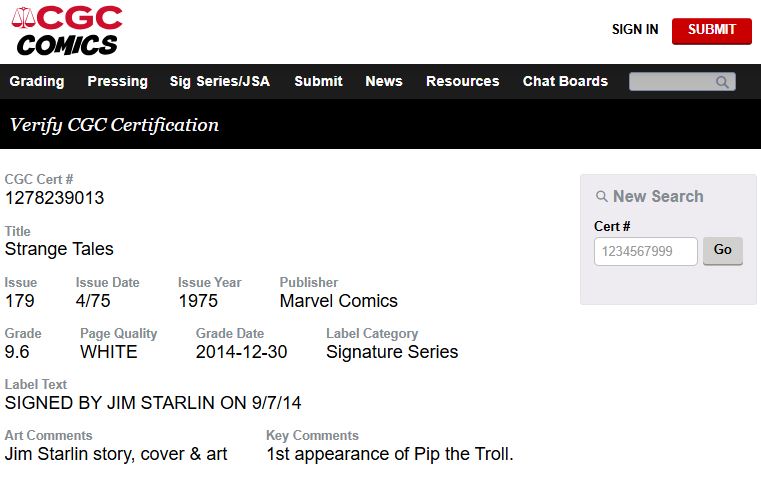Screen dimensions: 761x478
Task: Click inside the navigation search box
Action: tap(671, 82)
